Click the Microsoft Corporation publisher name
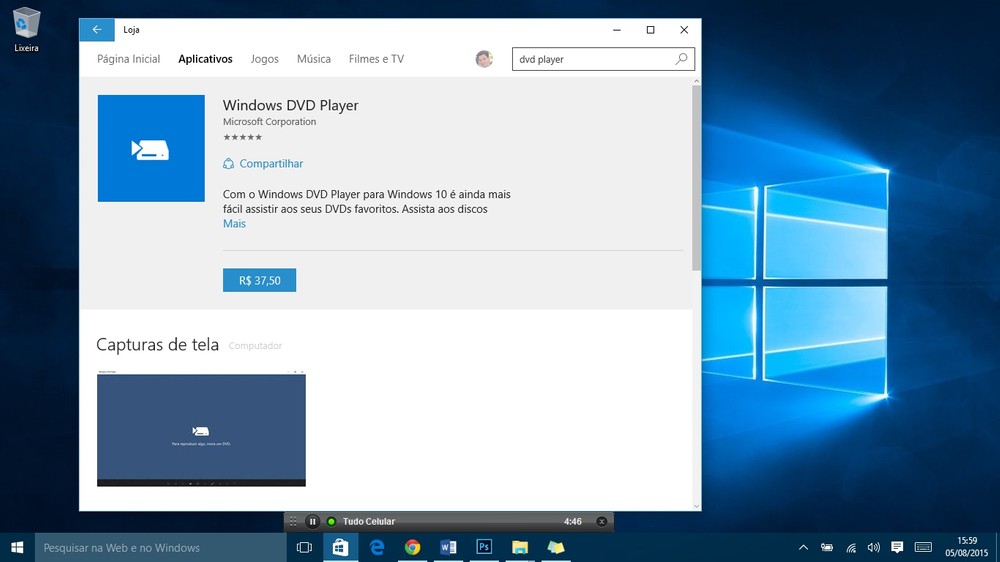This screenshot has width=1000, height=562. (x=269, y=121)
